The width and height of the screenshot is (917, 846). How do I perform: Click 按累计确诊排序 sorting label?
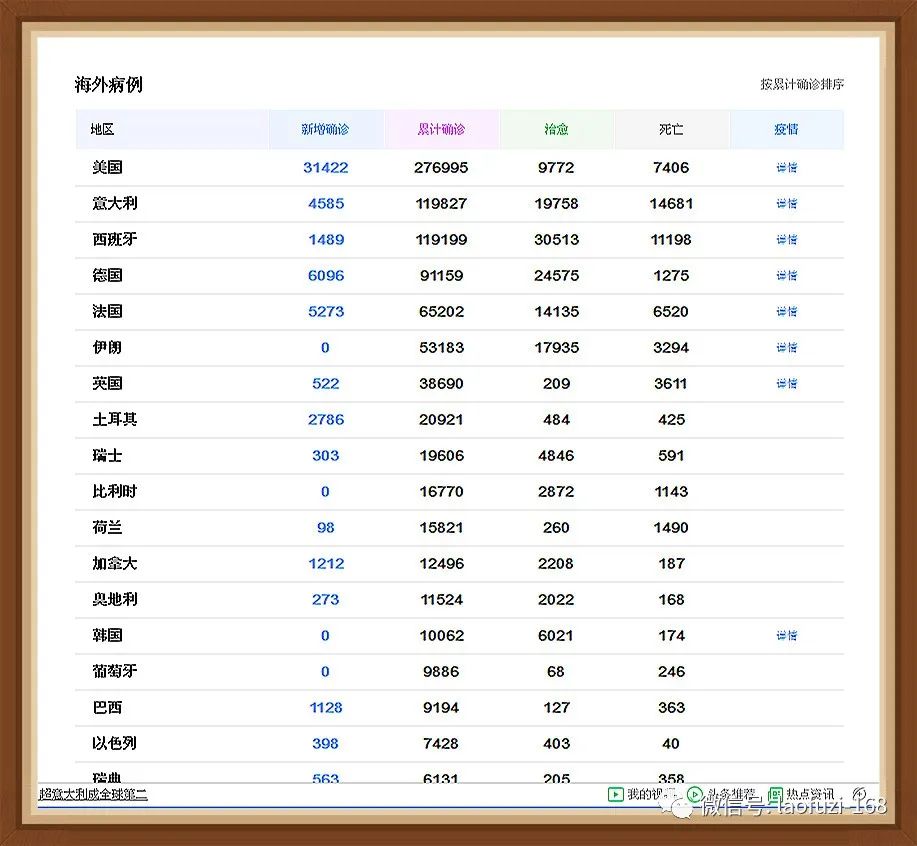(x=801, y=85)
